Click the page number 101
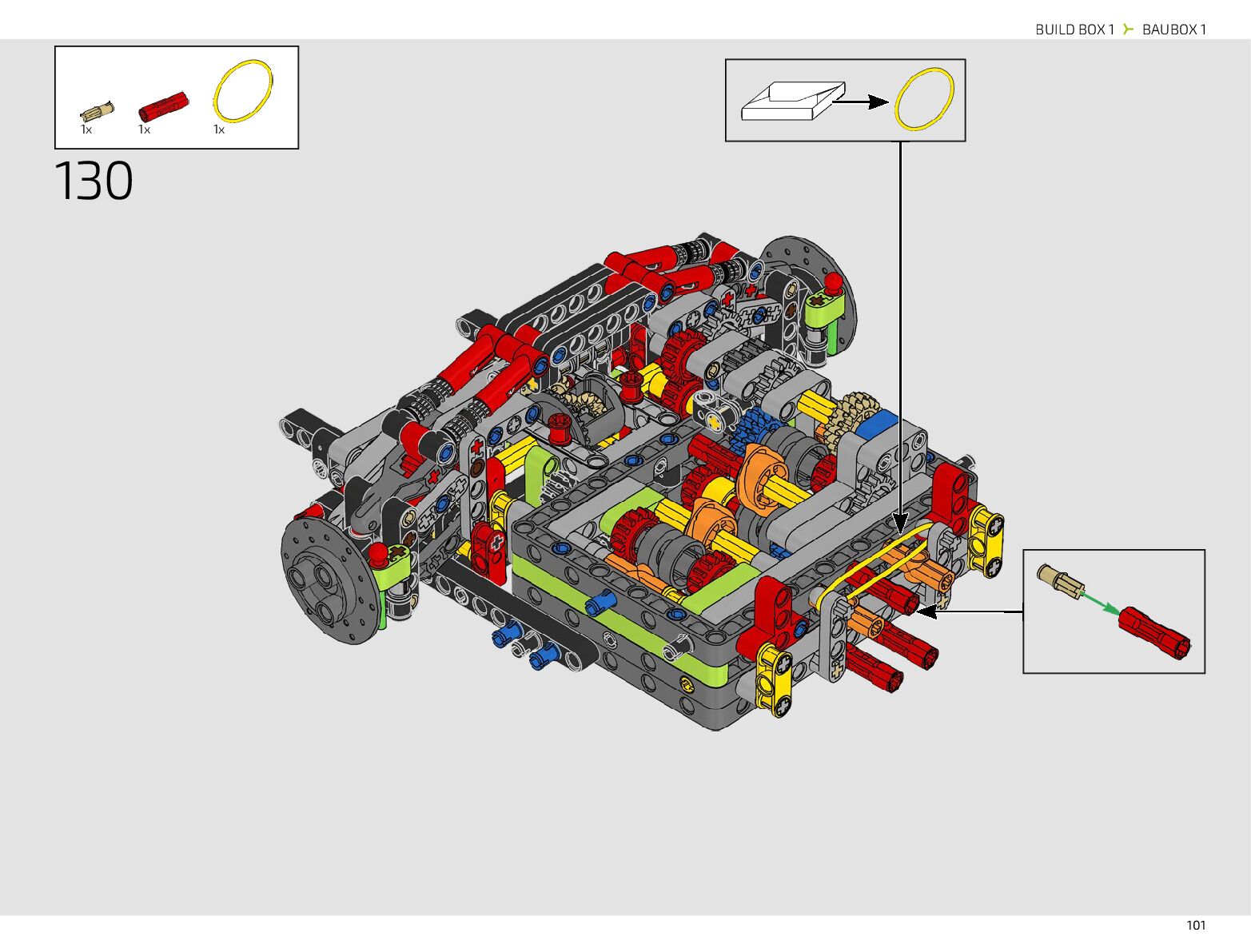The width and height of the screenshot is (1251, 952). click(1195, 925)
